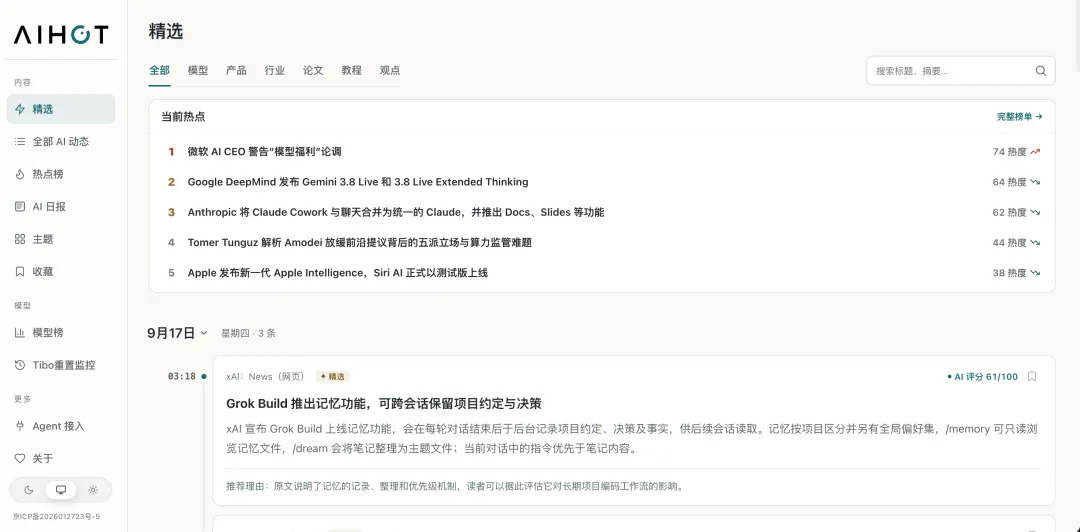1080x532 pixels.
Task: Open Apple Intelligence Siri AI topic
Action: [338, 273]
